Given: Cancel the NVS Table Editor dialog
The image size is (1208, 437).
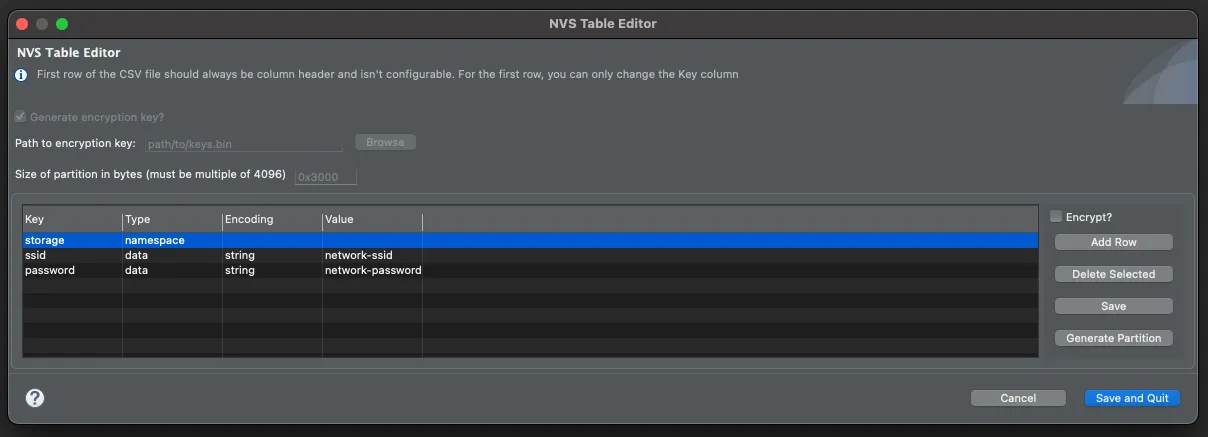Looking at the screenshot, I should (x=1018, y=398).
